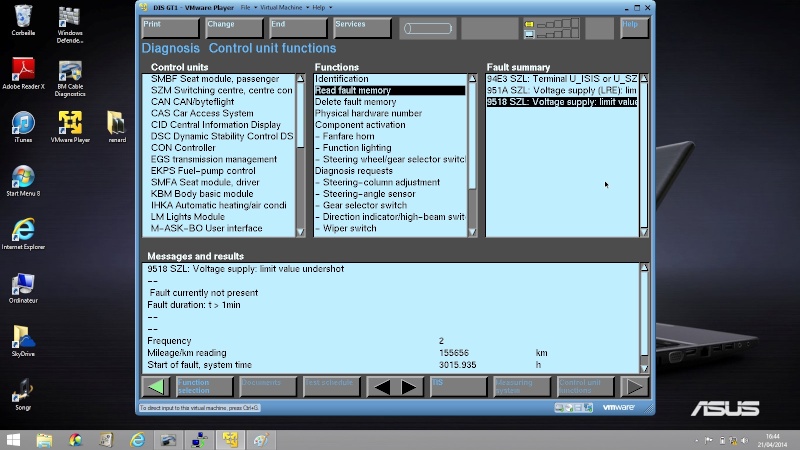Click the Function selection button
The height and width of the screenshot is (450, 800).
click(204, 387)
